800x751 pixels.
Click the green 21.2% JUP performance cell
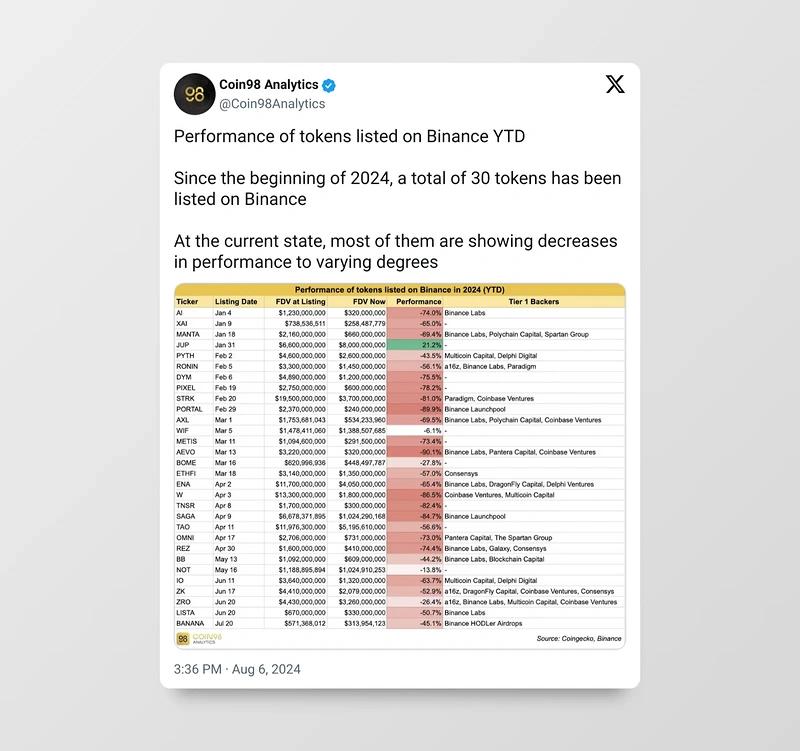coord(415,344)
